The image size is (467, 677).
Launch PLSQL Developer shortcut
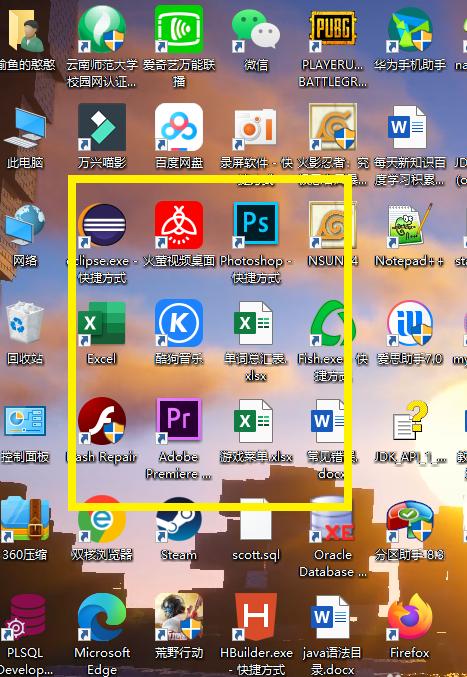tap(25, 617)
